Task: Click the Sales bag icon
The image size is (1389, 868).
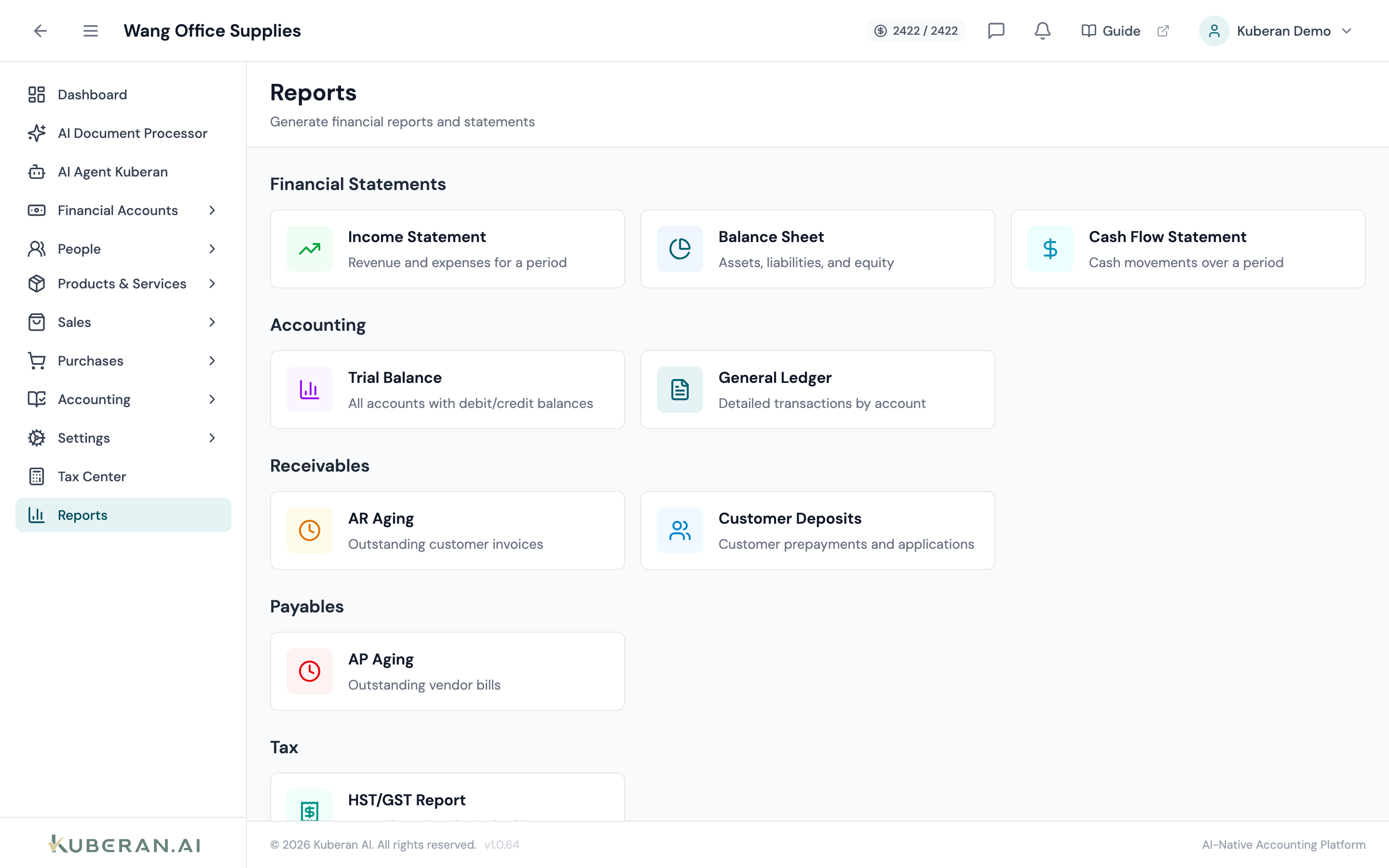Action: coord(37,322)
